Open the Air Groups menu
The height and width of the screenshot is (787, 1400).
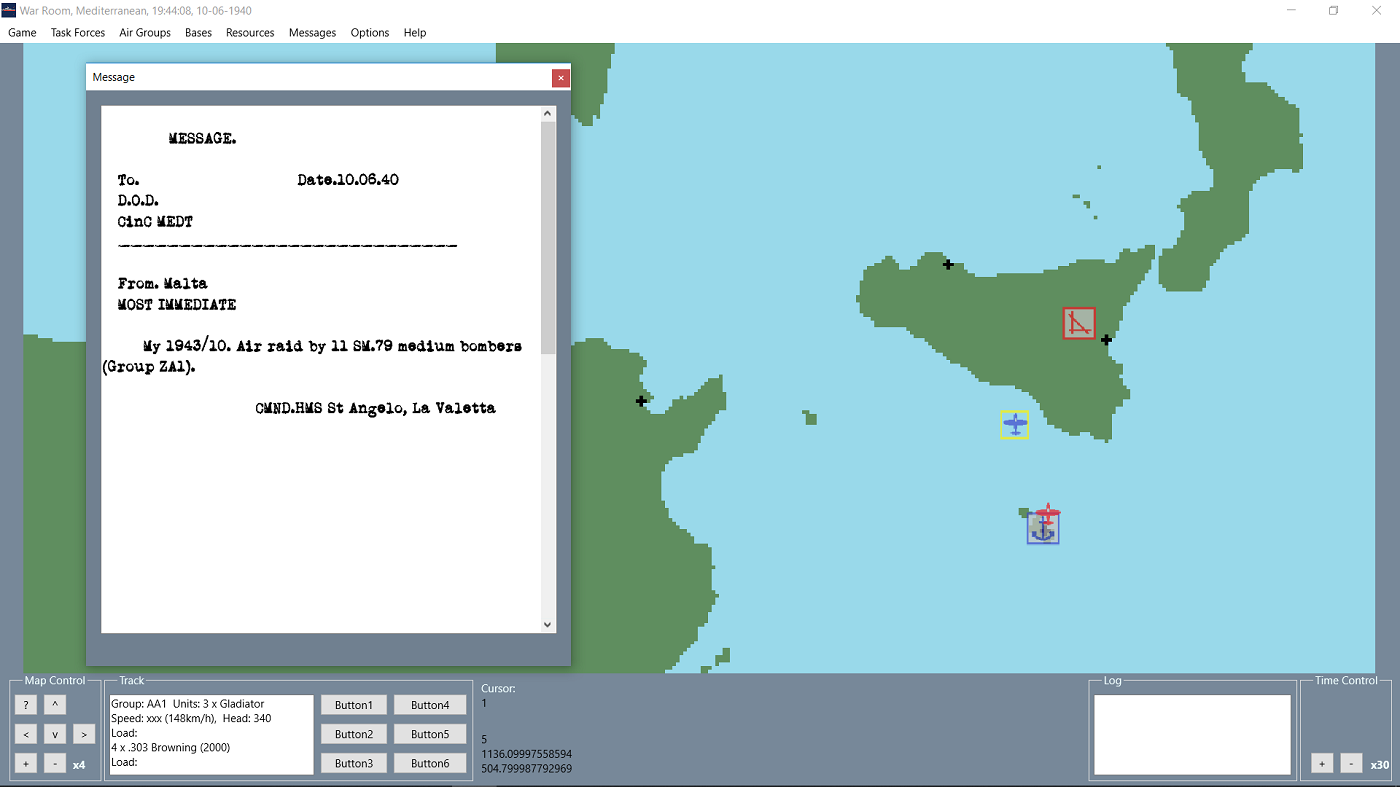pyautogui.click(x=145, y=33)
